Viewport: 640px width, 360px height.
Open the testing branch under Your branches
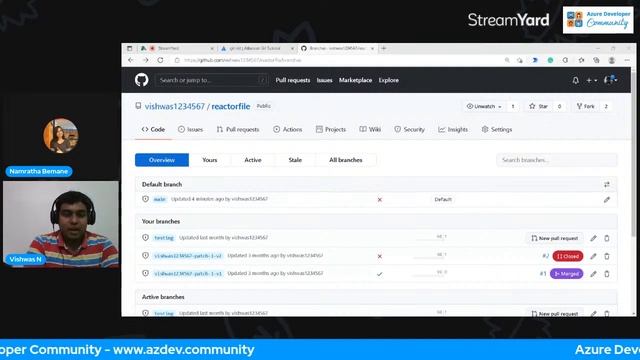(x=164, y=238)
